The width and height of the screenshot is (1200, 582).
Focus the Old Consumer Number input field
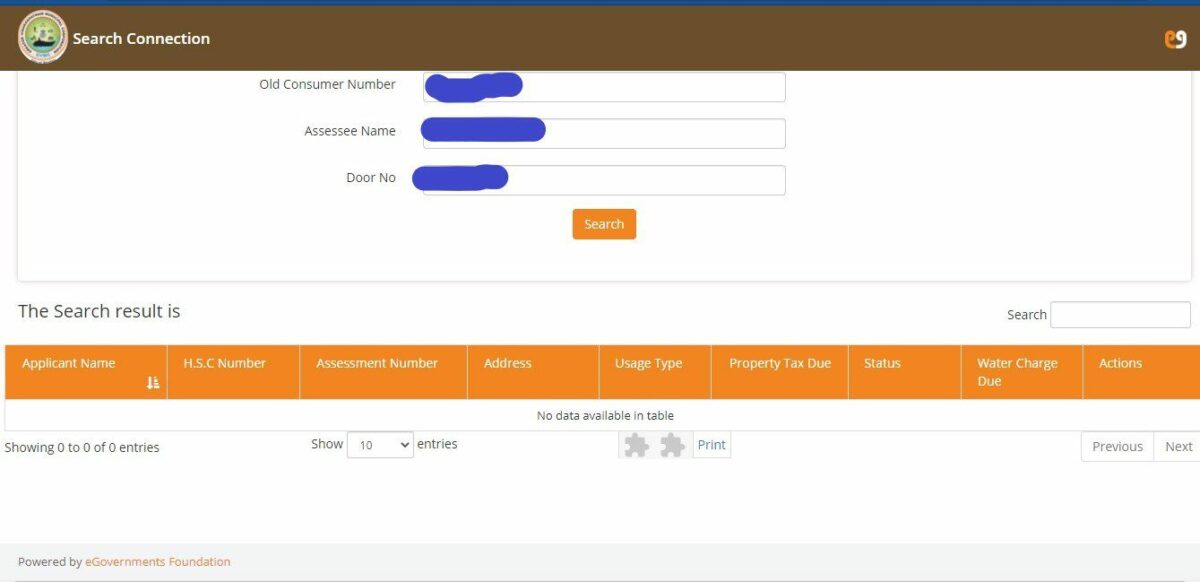tap(650, 87)
